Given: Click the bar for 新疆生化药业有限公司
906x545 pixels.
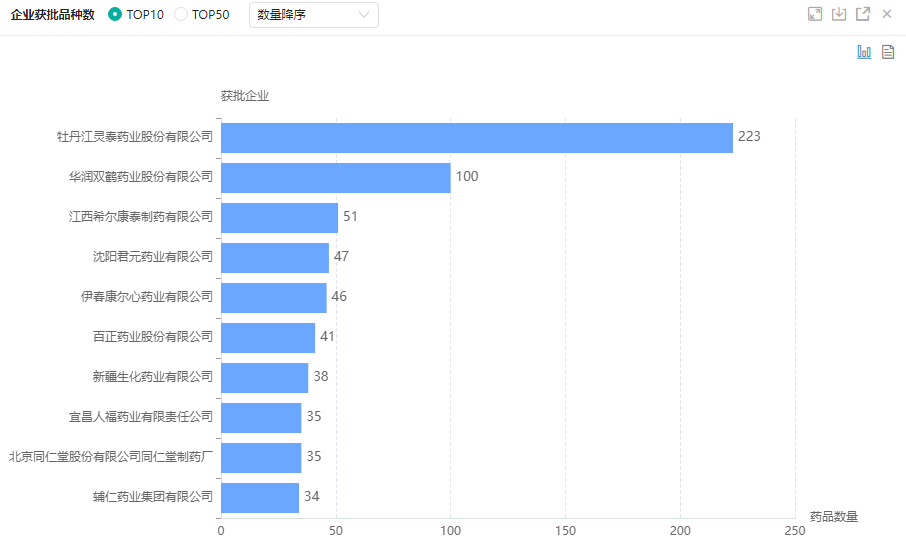Looking at the screenshot, I should tap(265, 377).
